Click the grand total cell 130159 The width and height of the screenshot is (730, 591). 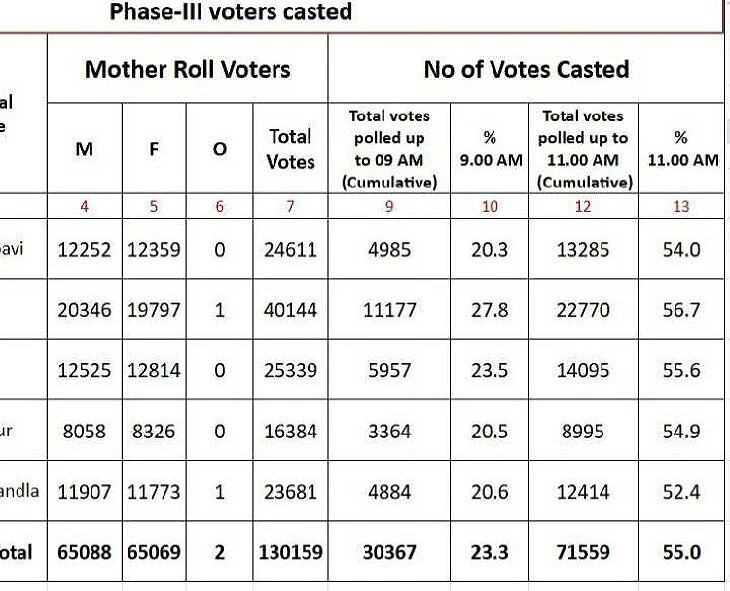(x=290, y=552)
